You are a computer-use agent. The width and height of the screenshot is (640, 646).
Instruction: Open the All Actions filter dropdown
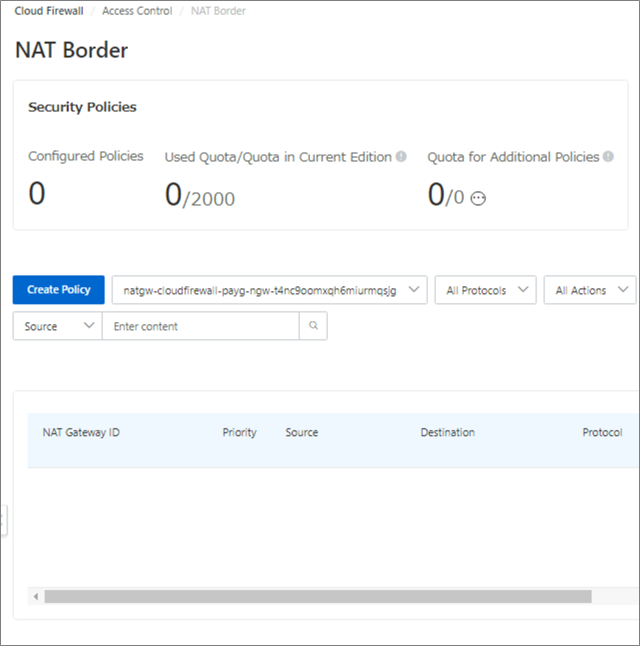click(x=590, y=290)
